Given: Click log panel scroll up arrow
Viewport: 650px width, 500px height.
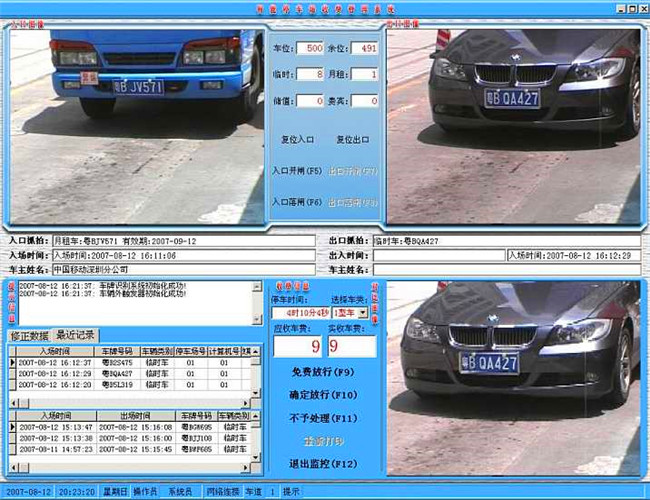Looking at the screenshot, I should (x=257, y=286).
